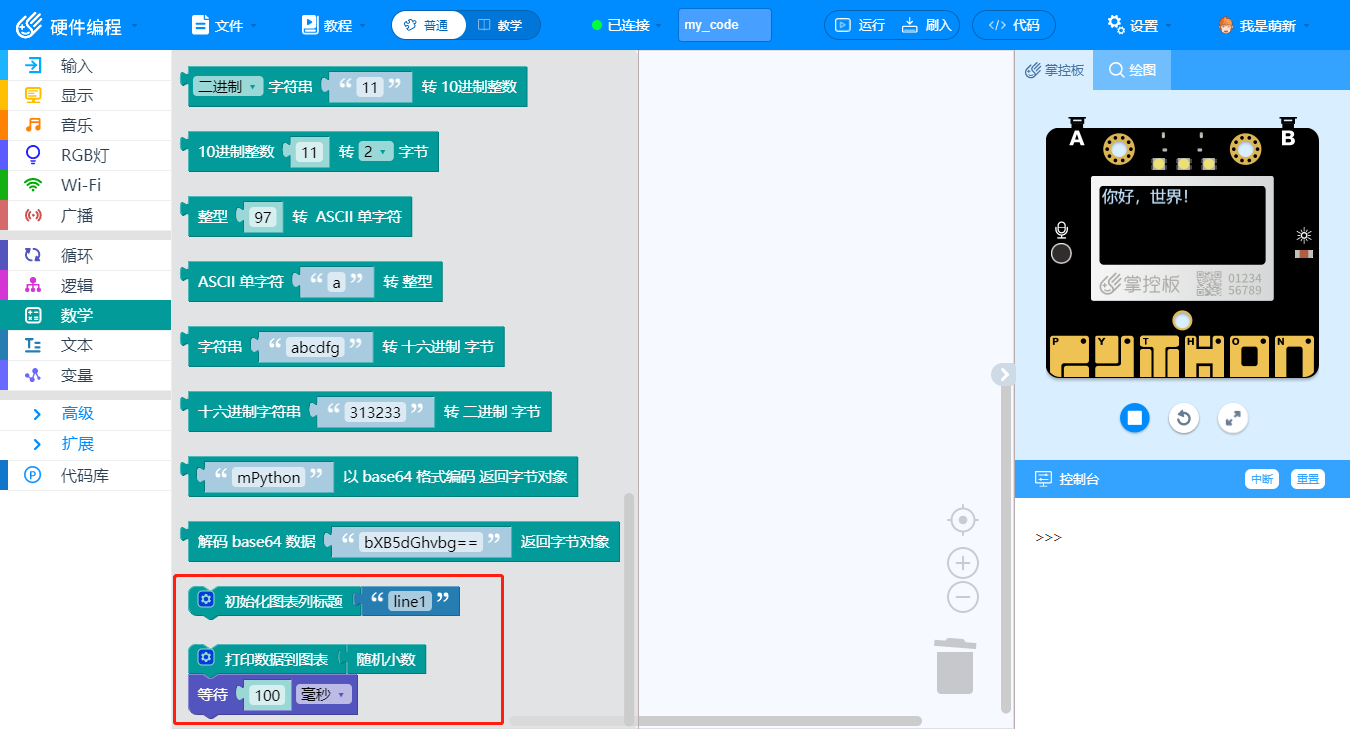The height and width of the screenshot is (729, 1350).
Task: Click the console >>> prompt area
Action: (1049, 538)
